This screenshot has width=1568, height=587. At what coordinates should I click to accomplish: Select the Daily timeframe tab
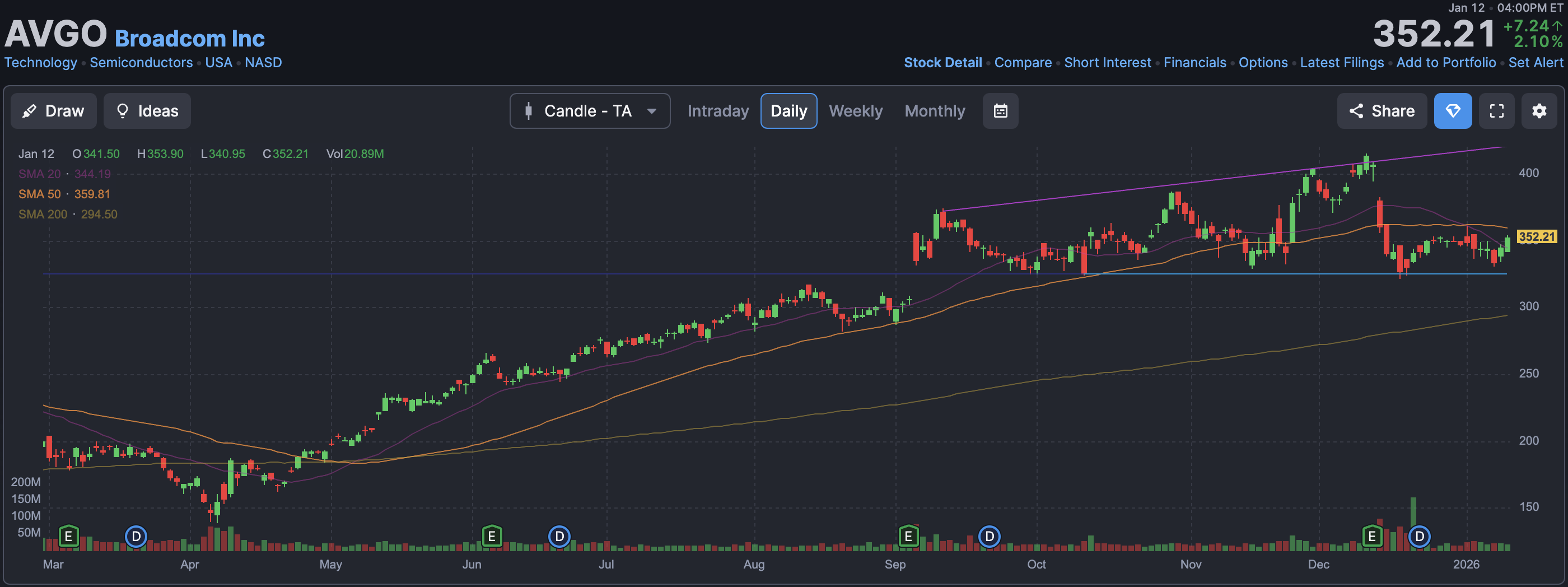(x=788, y=111)
